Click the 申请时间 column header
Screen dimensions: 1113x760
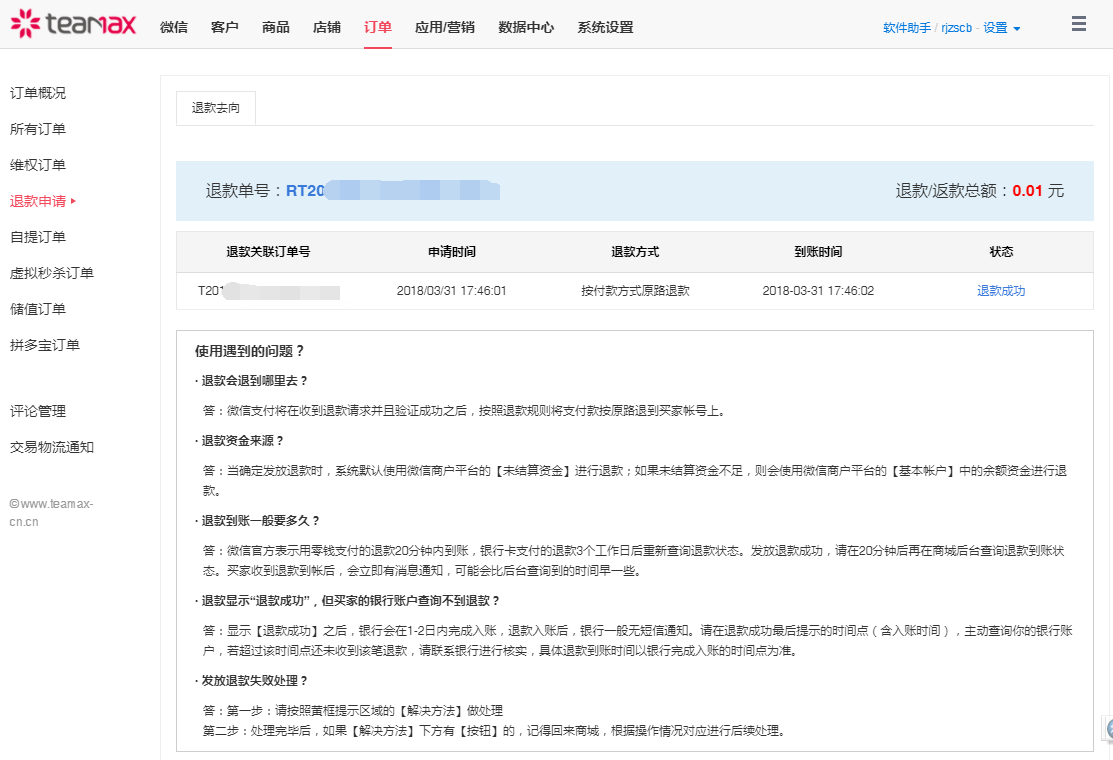click(x=451, y=252)
